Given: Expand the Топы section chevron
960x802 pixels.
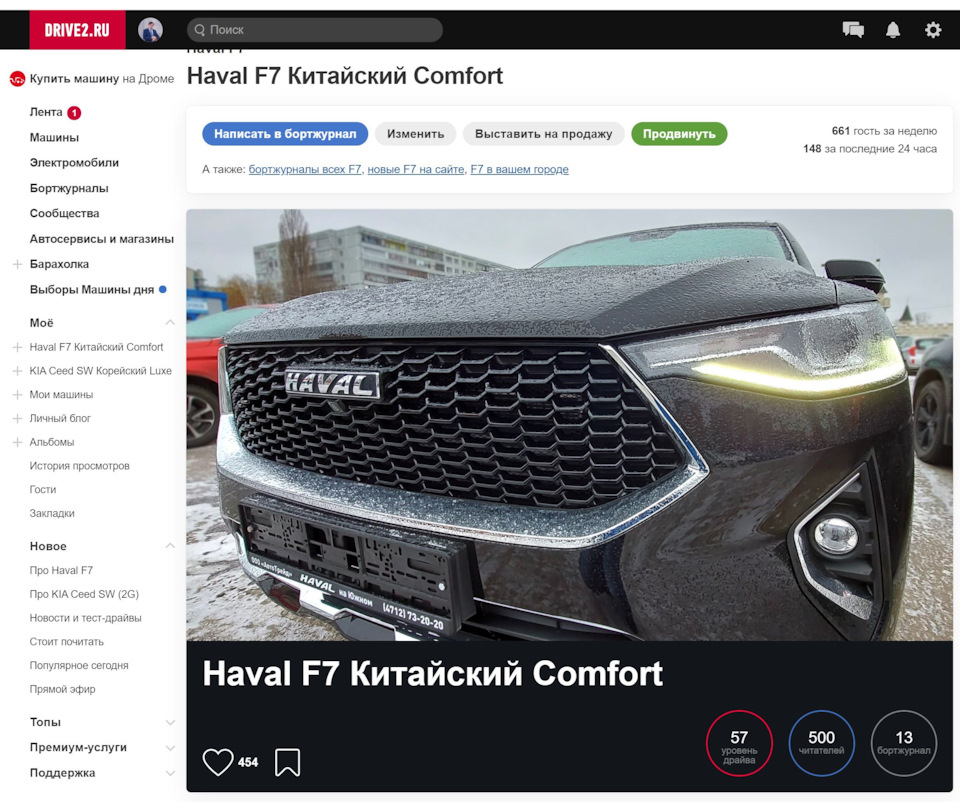Looking at the screenshot, I should (170, 722).
